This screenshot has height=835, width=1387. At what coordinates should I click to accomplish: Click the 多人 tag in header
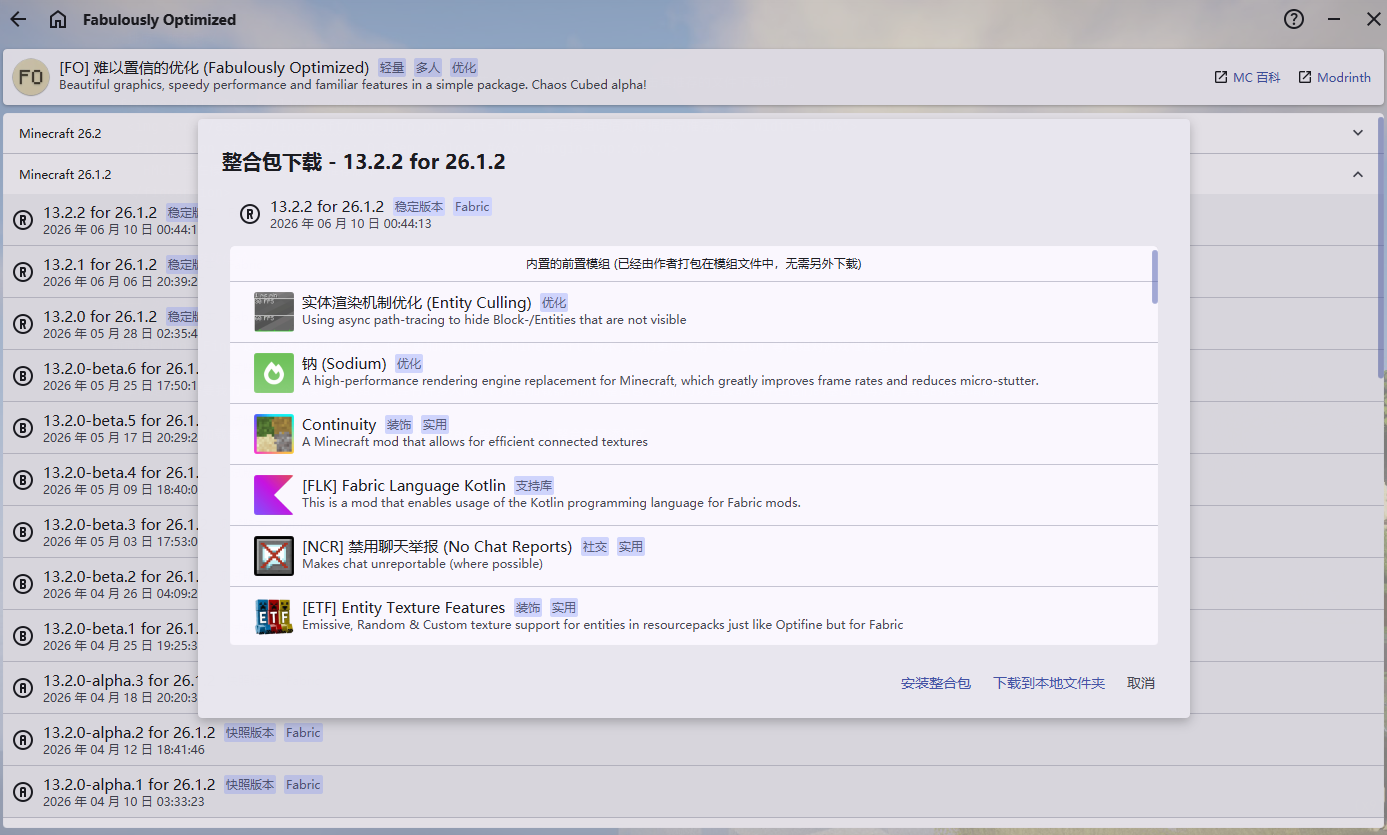[x=428, y=68]
